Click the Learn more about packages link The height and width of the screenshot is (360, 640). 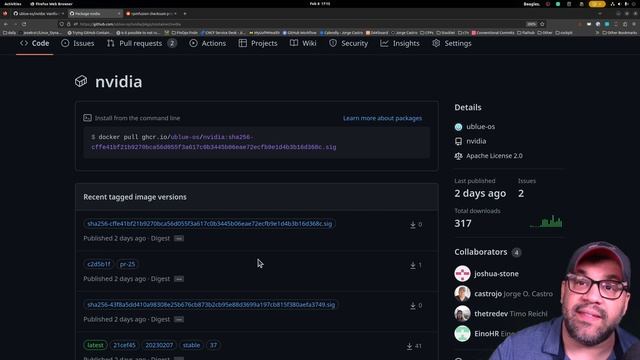pyautogui.click(x=382, y=118)
